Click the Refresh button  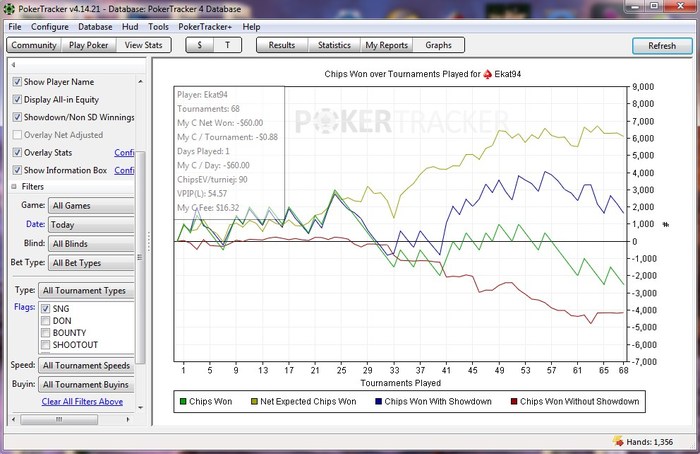(662, 46)
